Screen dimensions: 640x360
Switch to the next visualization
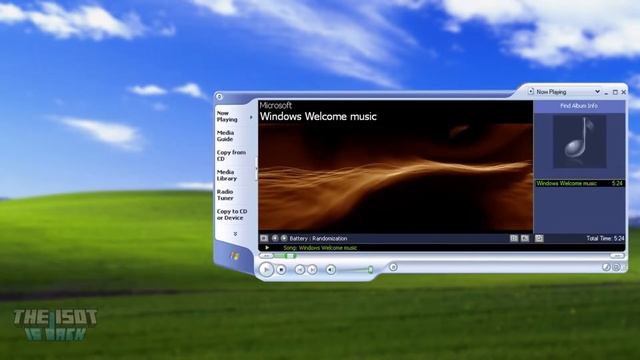(x=284, y=238)
